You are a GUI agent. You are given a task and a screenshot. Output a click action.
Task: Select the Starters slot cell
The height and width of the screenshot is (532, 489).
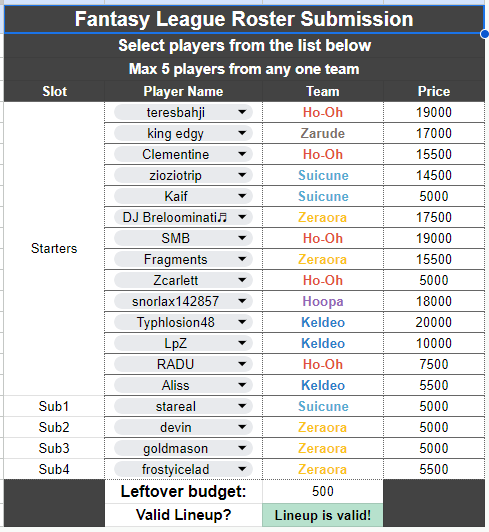54,248
